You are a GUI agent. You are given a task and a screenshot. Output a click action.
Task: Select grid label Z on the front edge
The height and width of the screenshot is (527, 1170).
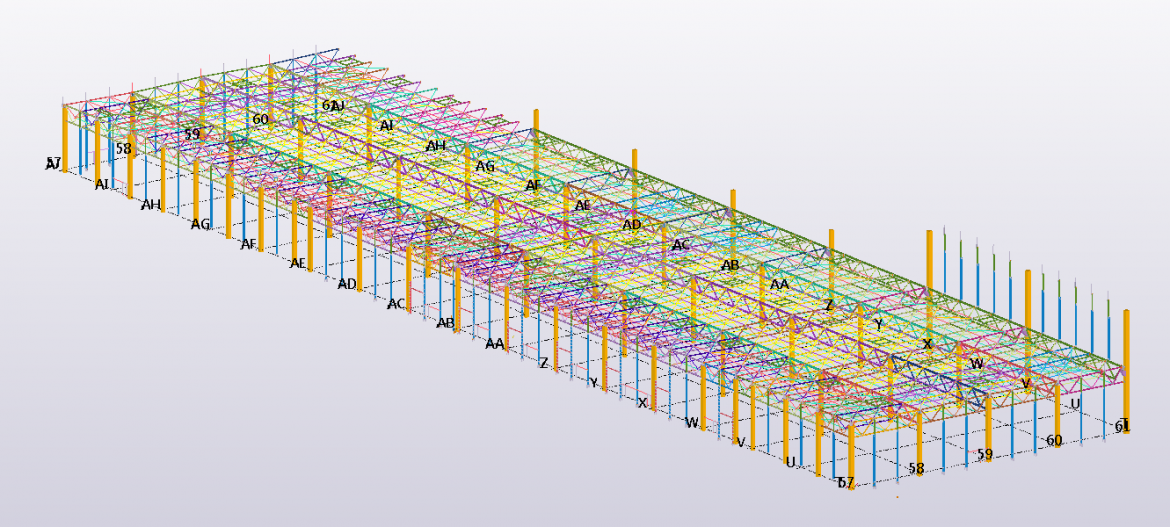tap(543, 363)
